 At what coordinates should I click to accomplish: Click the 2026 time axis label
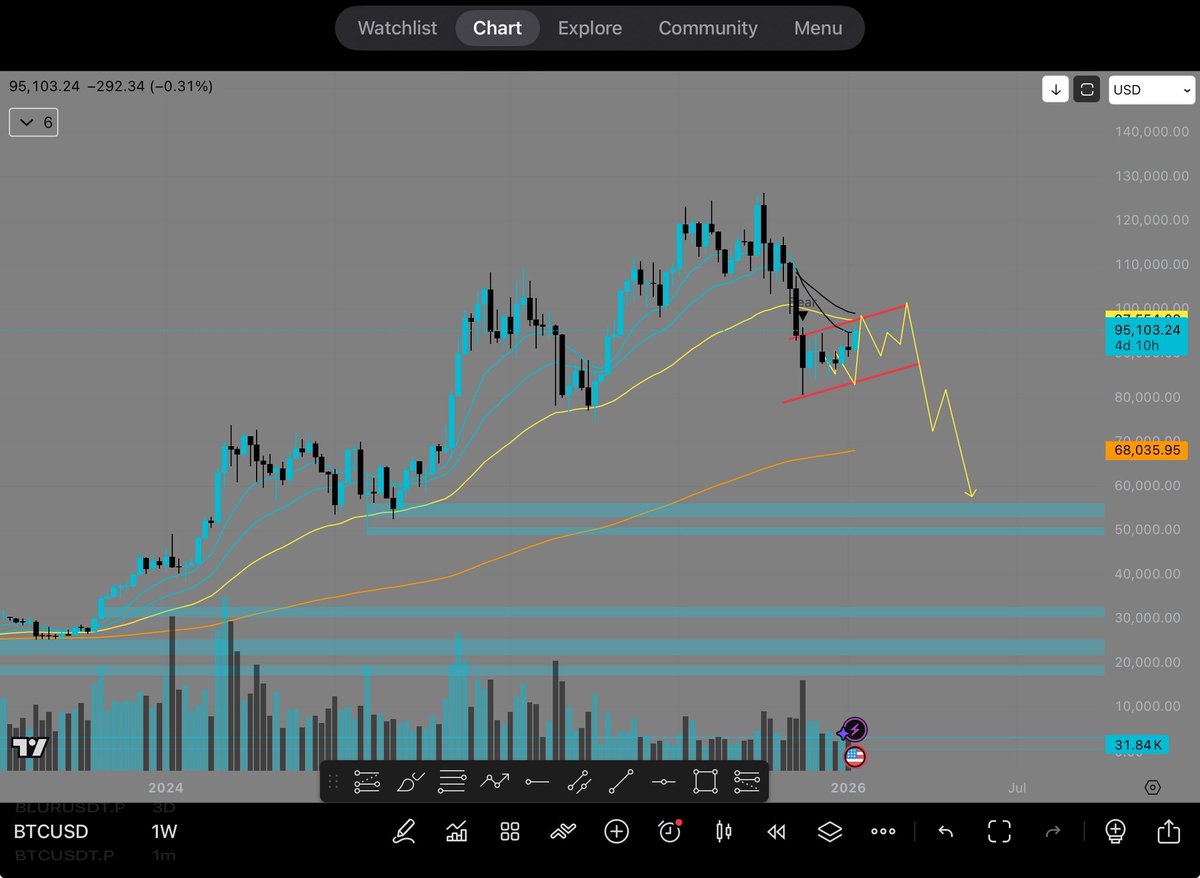847,788
